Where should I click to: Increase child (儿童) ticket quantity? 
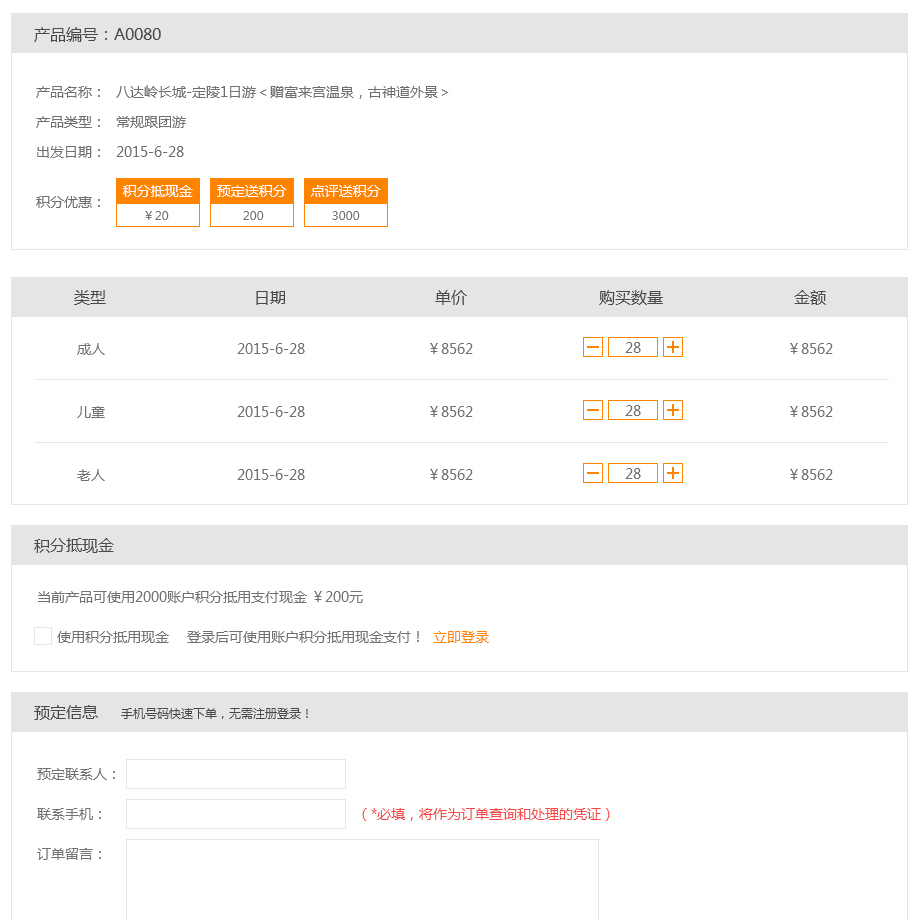pyautogui.click(x=673, y=410)
